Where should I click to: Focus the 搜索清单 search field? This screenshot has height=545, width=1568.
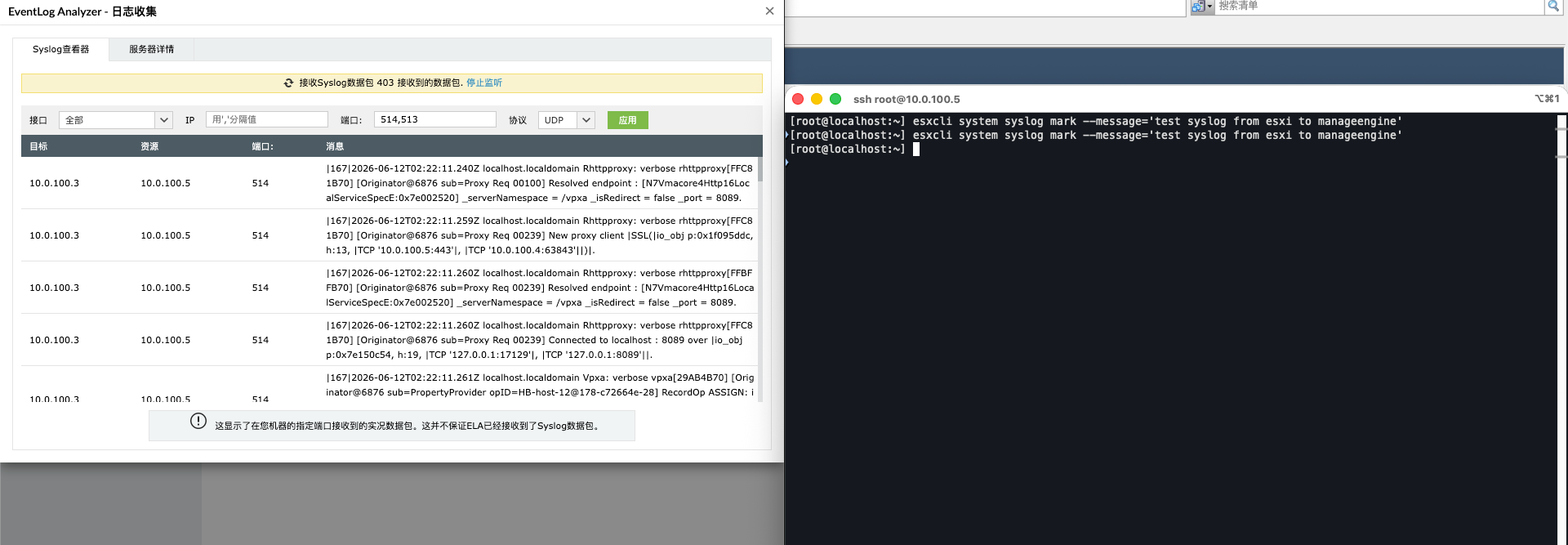click(1379, 7)
